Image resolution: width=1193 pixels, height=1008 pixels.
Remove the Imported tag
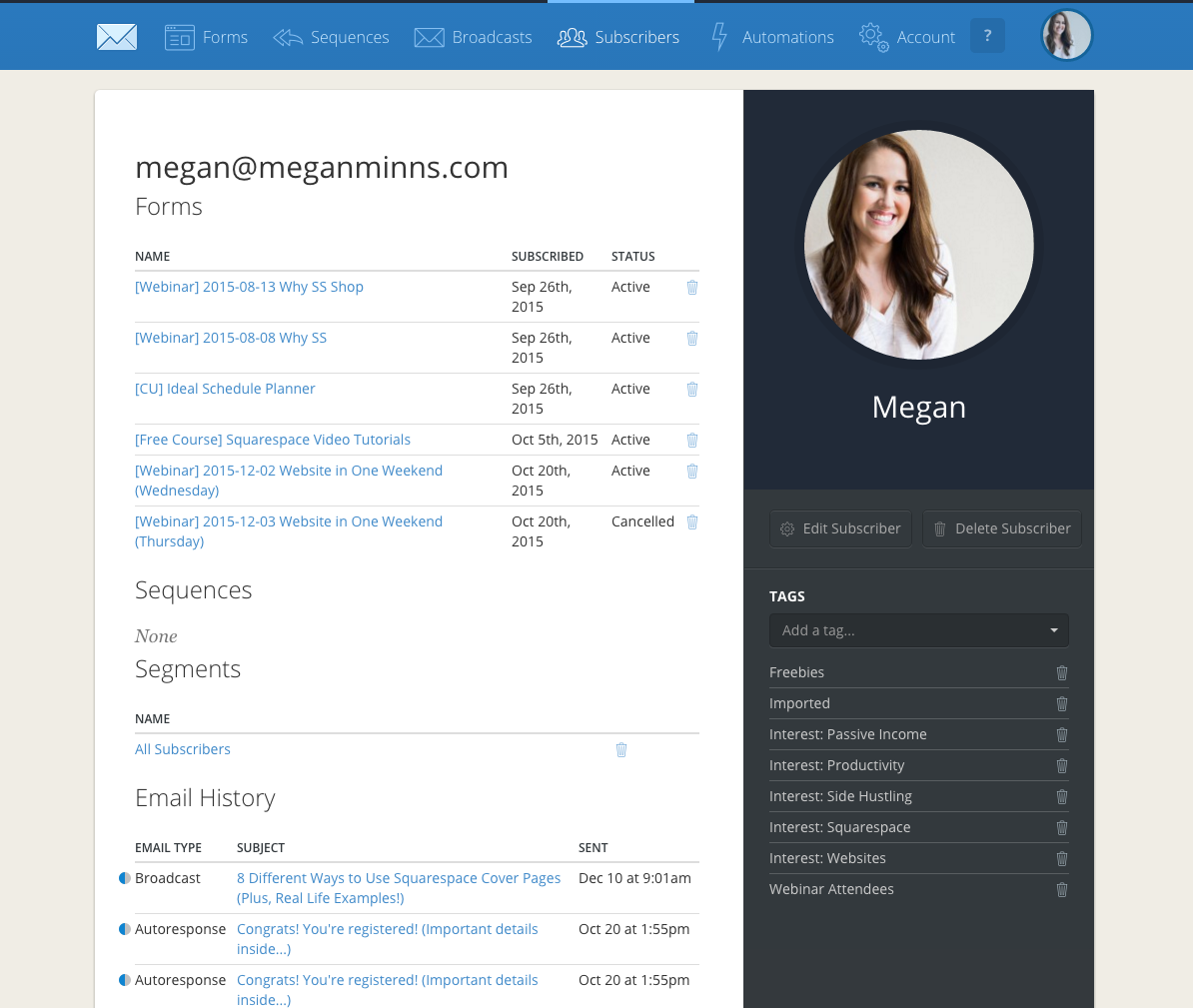pyautogui.click(x=1062, y=703)
